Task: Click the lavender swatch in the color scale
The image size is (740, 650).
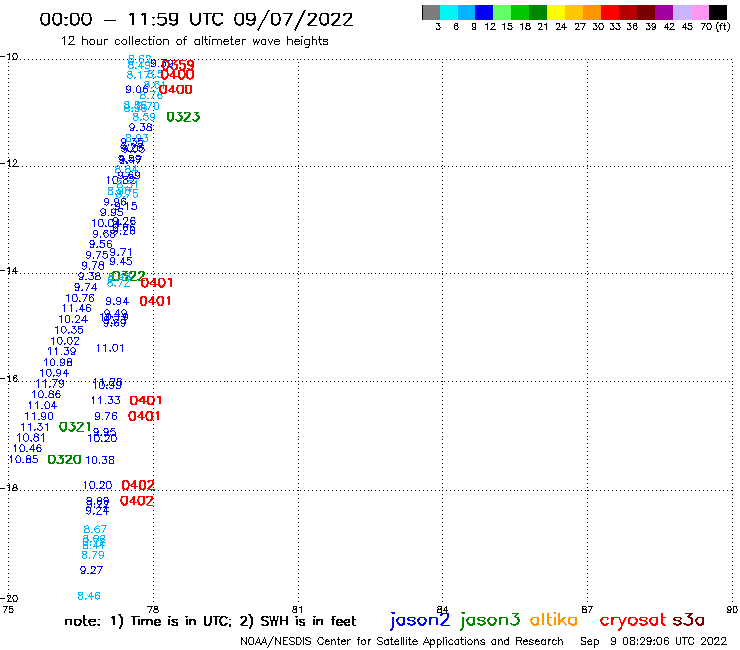Action: pos(681,12)
